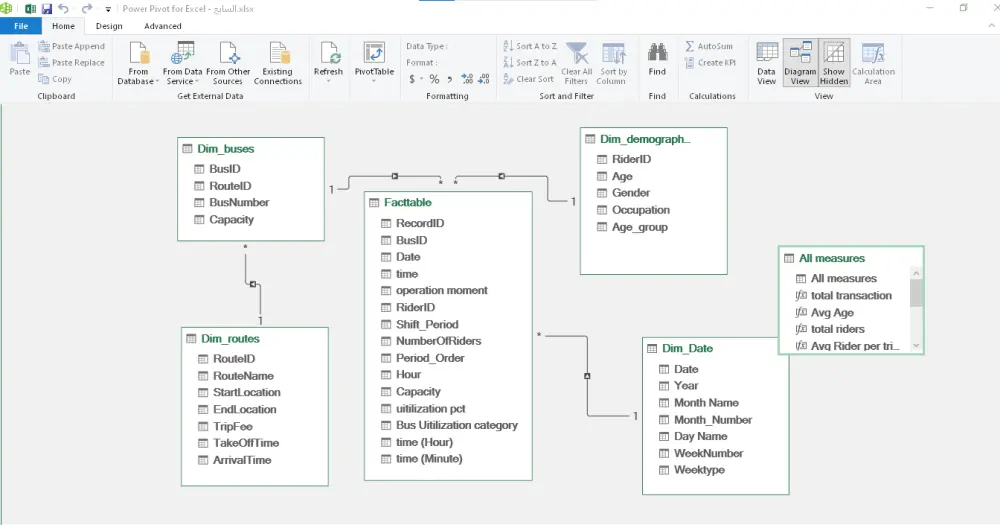Select the Dim_routes table header
1000x525 pixels.
pos(254,339)
